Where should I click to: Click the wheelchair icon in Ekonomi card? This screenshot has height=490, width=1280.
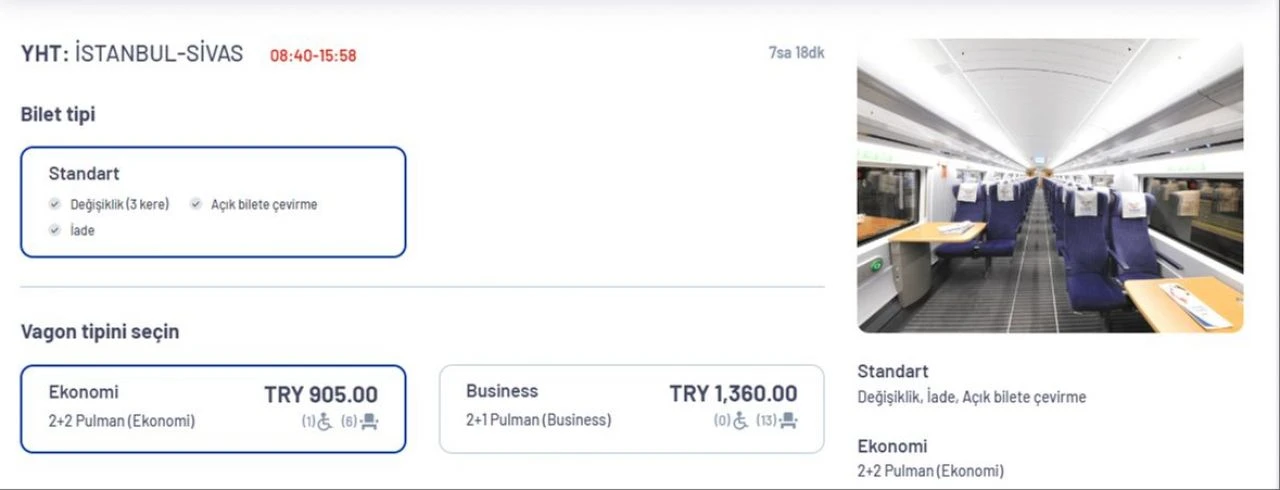click(325, 422)
